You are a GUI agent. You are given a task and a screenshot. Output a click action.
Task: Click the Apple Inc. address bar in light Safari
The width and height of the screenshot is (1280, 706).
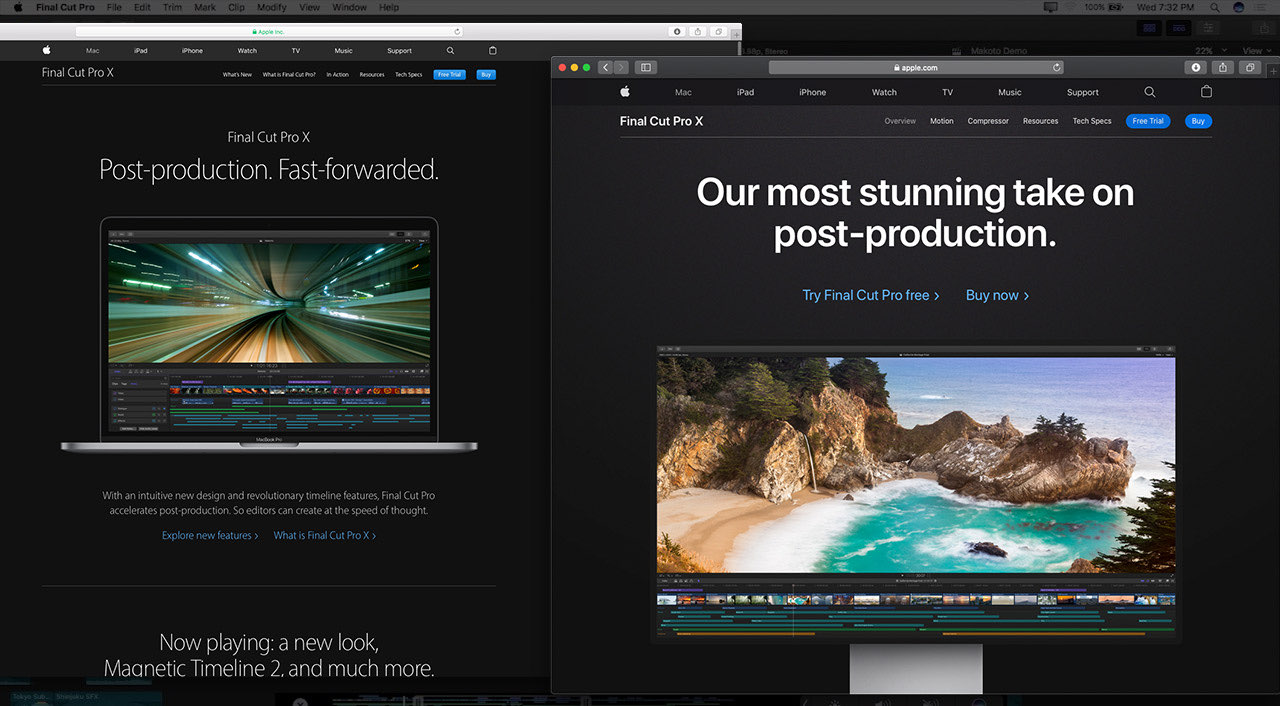[269, 32]
